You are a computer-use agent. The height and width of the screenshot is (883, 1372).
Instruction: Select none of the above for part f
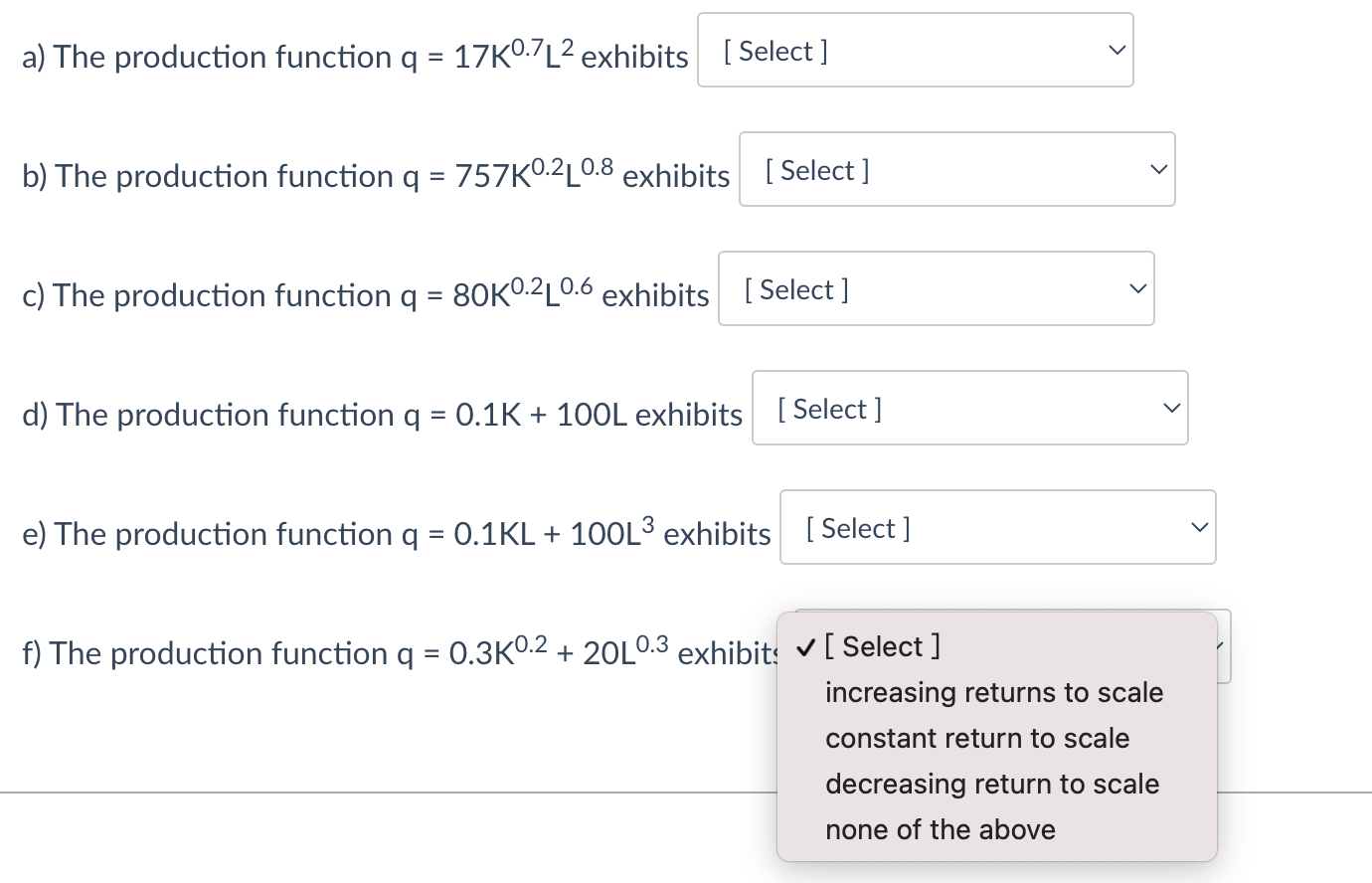tap(941, 829)
